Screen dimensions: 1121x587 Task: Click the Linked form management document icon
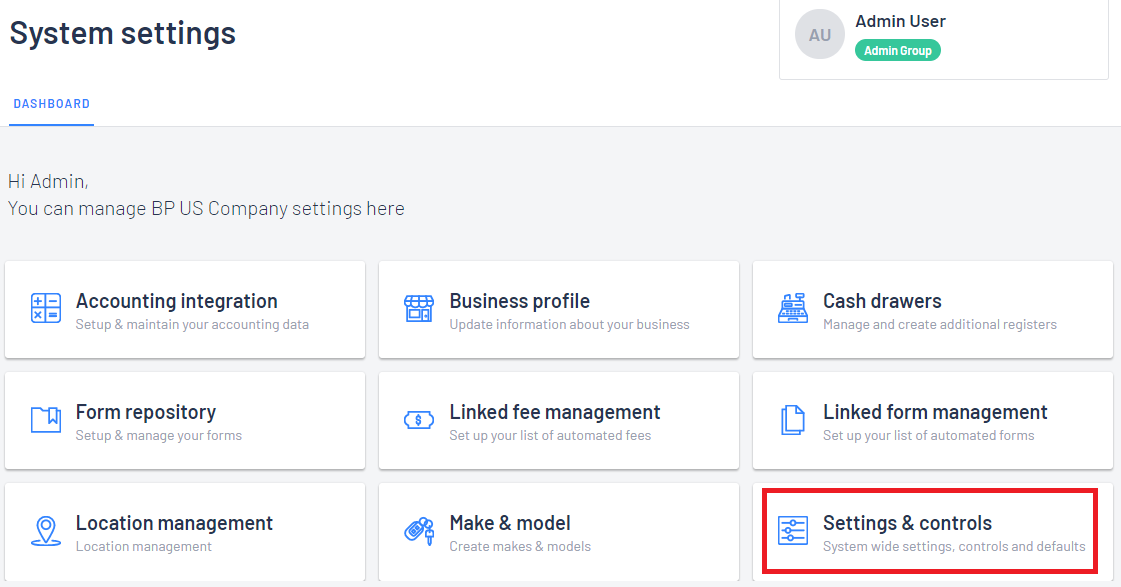pyautogui.click(x=793, y=420)
